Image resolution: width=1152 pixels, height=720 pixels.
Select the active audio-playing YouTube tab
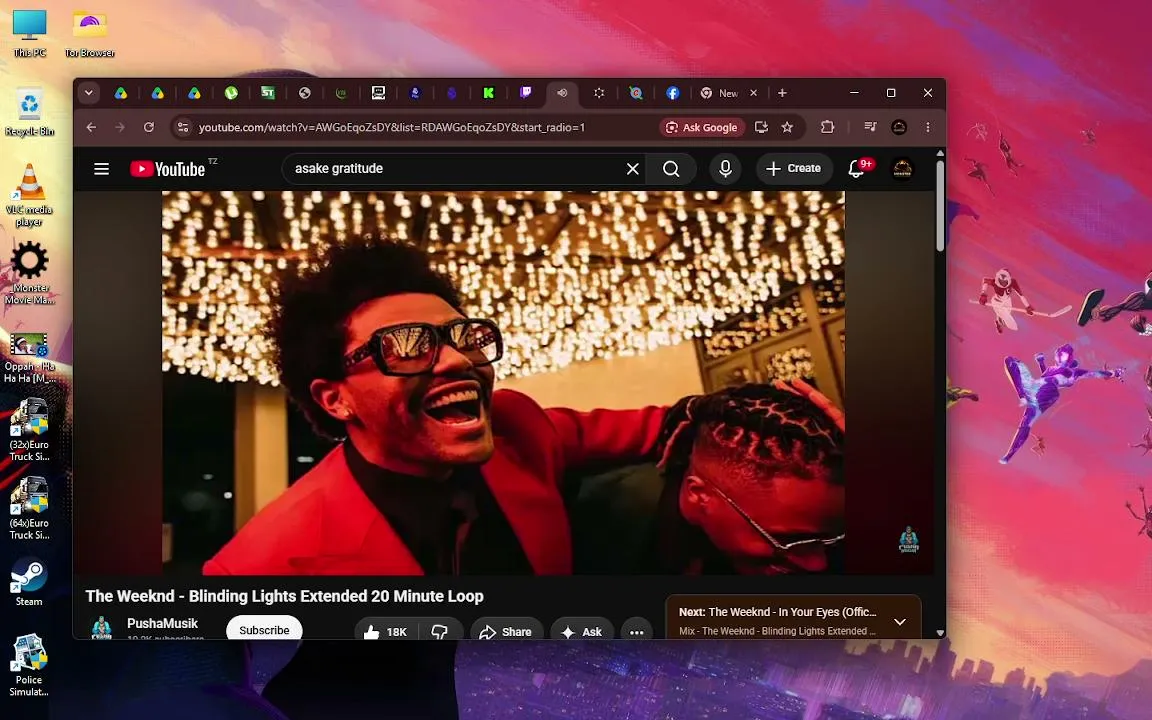click(562, 93)
